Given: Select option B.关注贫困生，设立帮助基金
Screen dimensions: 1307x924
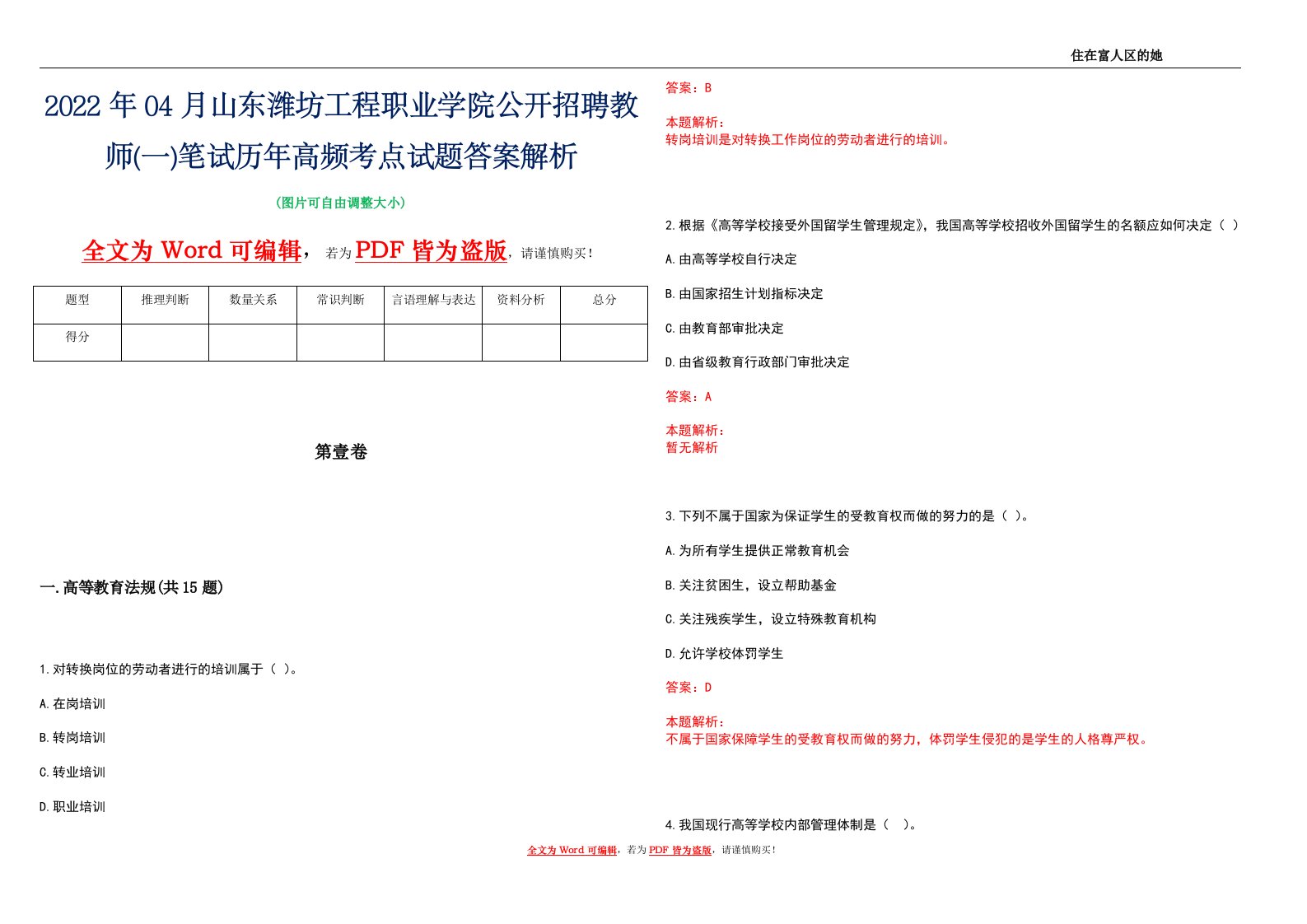Looking at the screenshot, I should click(751, 586).
